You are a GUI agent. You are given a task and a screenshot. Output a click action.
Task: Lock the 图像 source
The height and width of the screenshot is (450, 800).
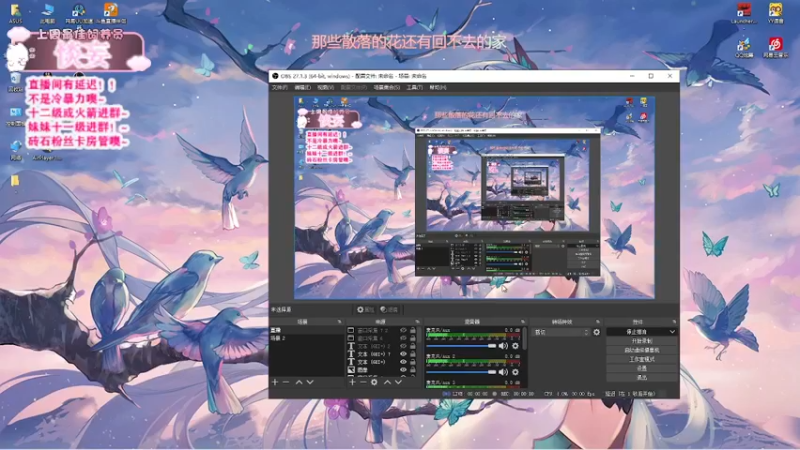413,370
